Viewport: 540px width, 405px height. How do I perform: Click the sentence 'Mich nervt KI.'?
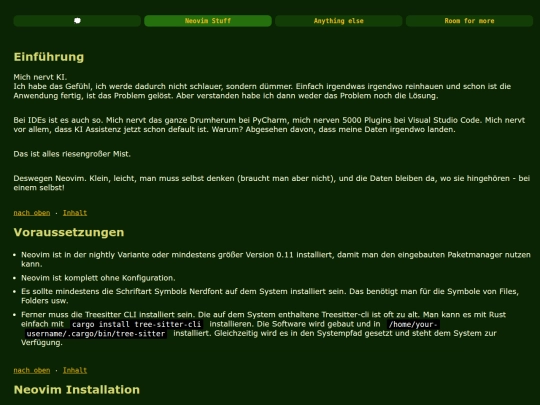point(40,77)
